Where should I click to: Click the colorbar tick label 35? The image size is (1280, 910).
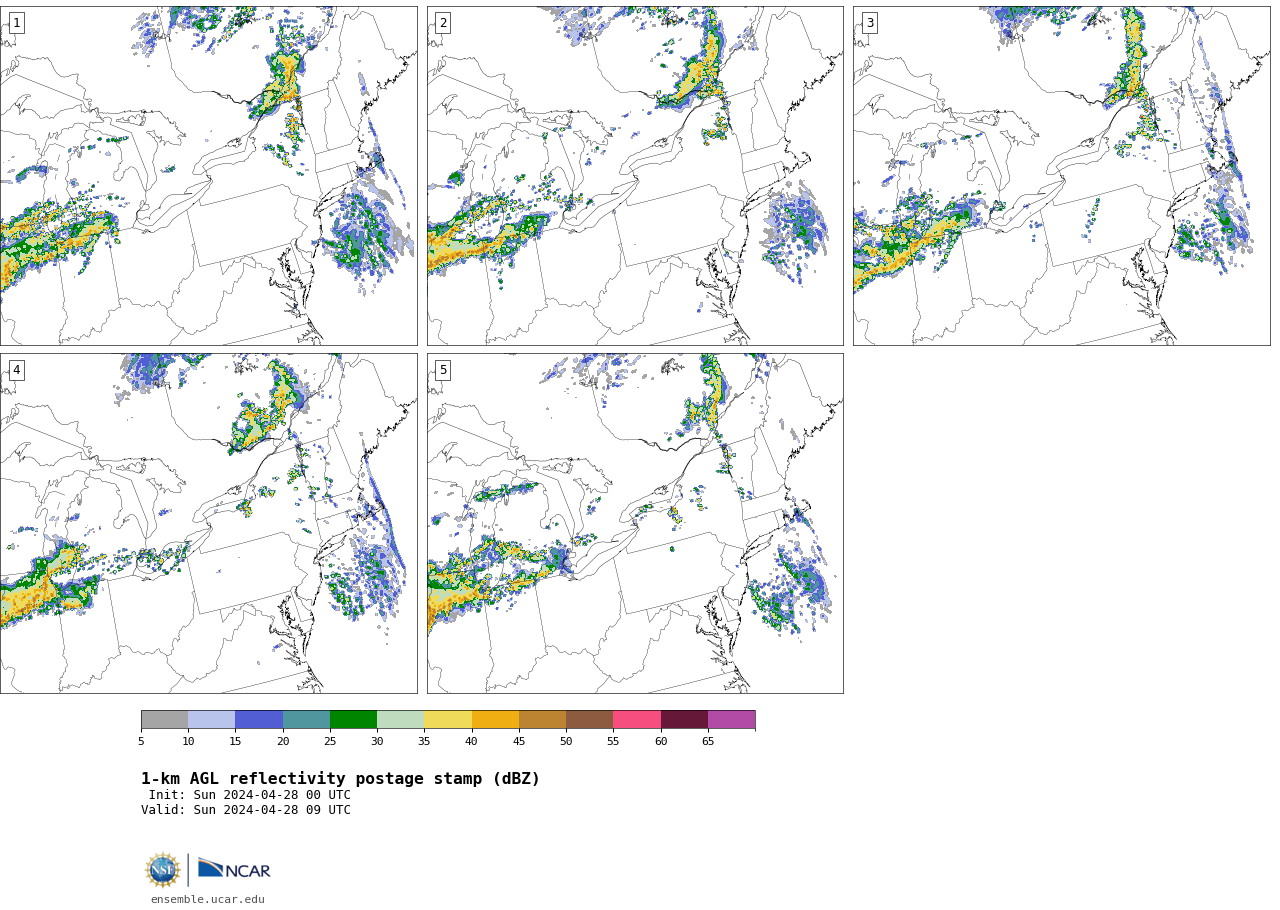pyautogui.click(x=424, y=741)
